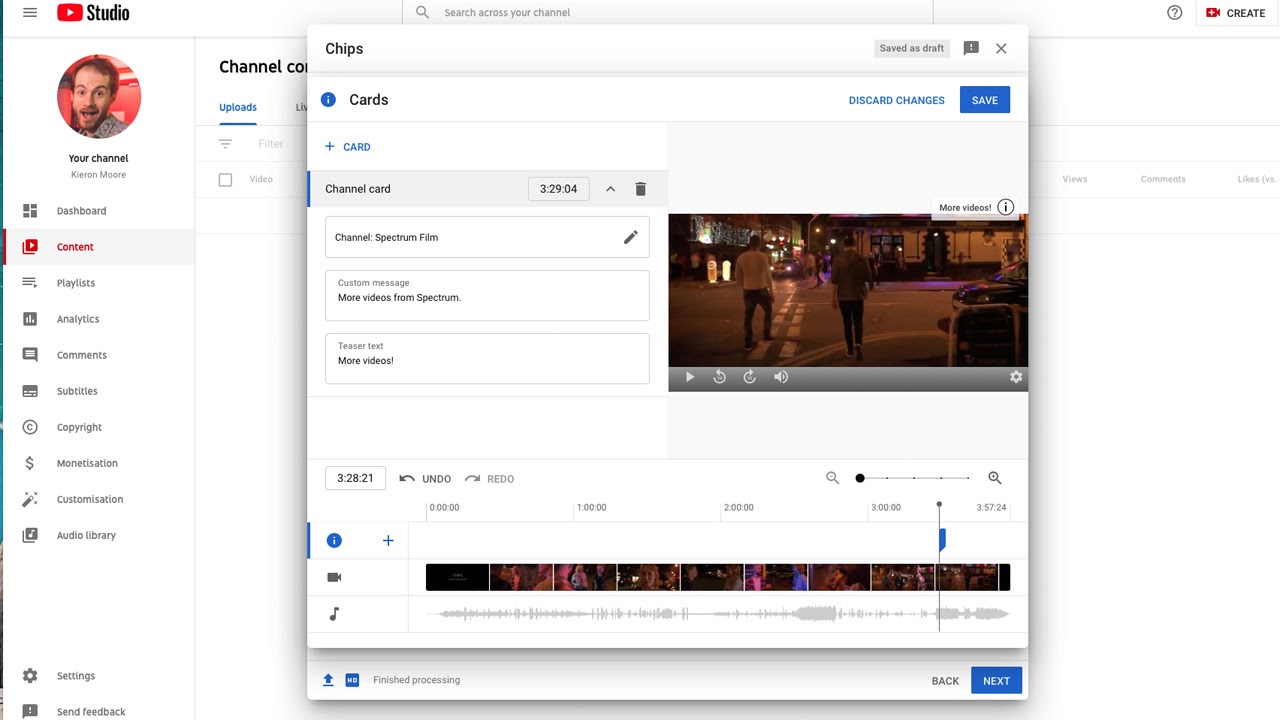Click the Custom message text field
Image resolution: width=1280 pixels, height=720 pixels.
pyautogui.click(x=487, y=296)
